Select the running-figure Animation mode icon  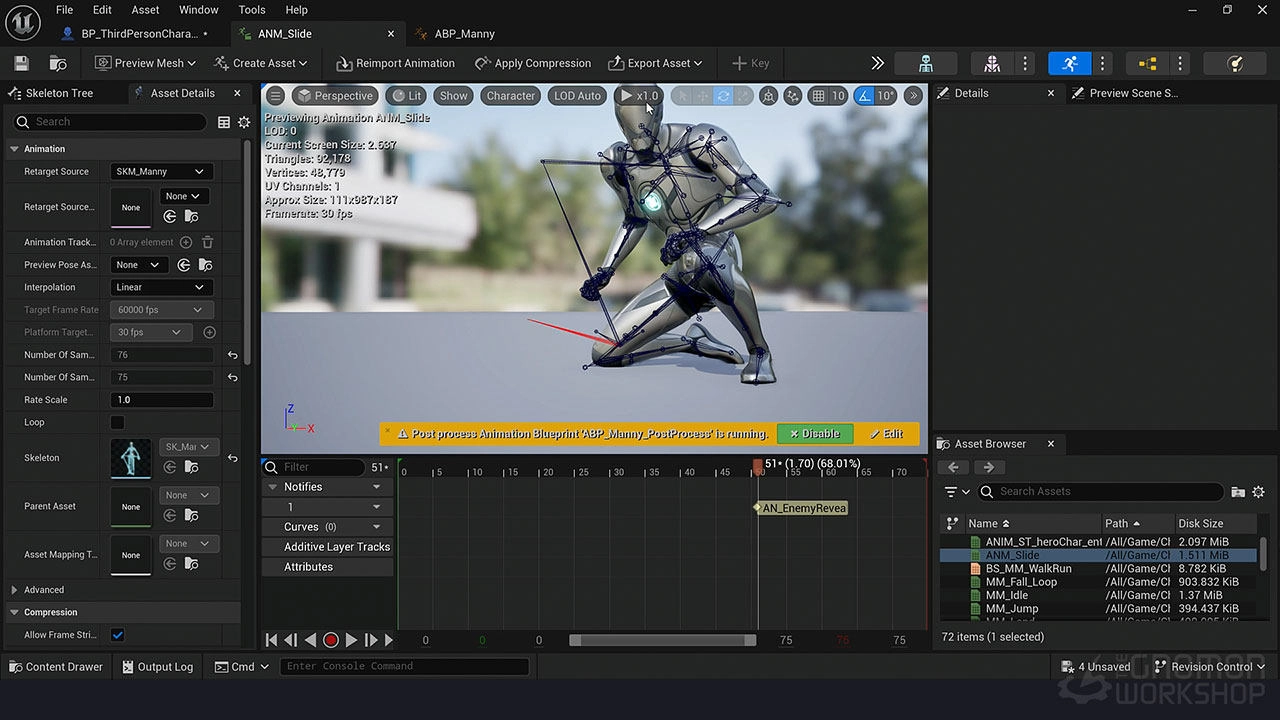(1069, 63)
